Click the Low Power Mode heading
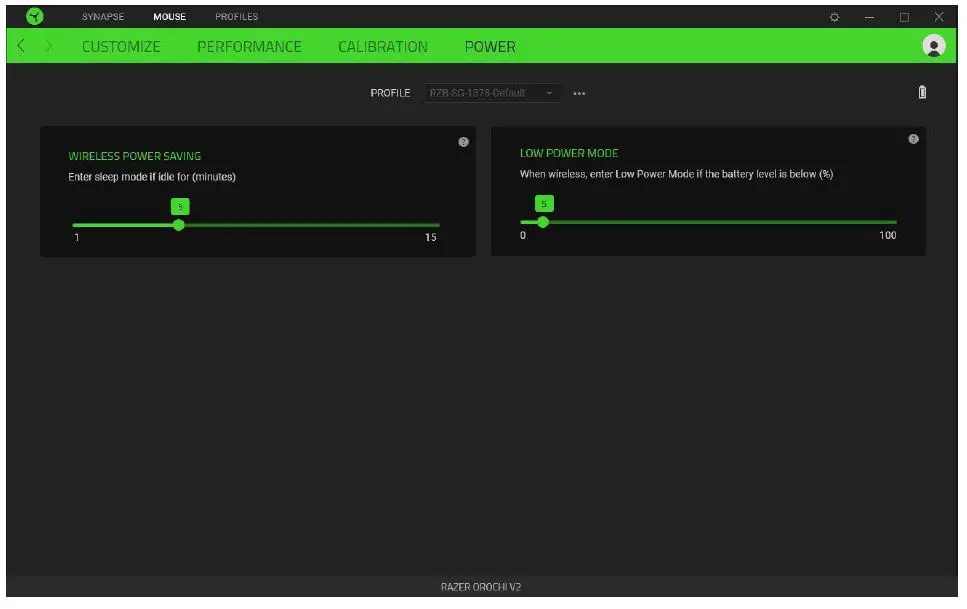This screenshot has height=609, width=967. pos(569,154)
